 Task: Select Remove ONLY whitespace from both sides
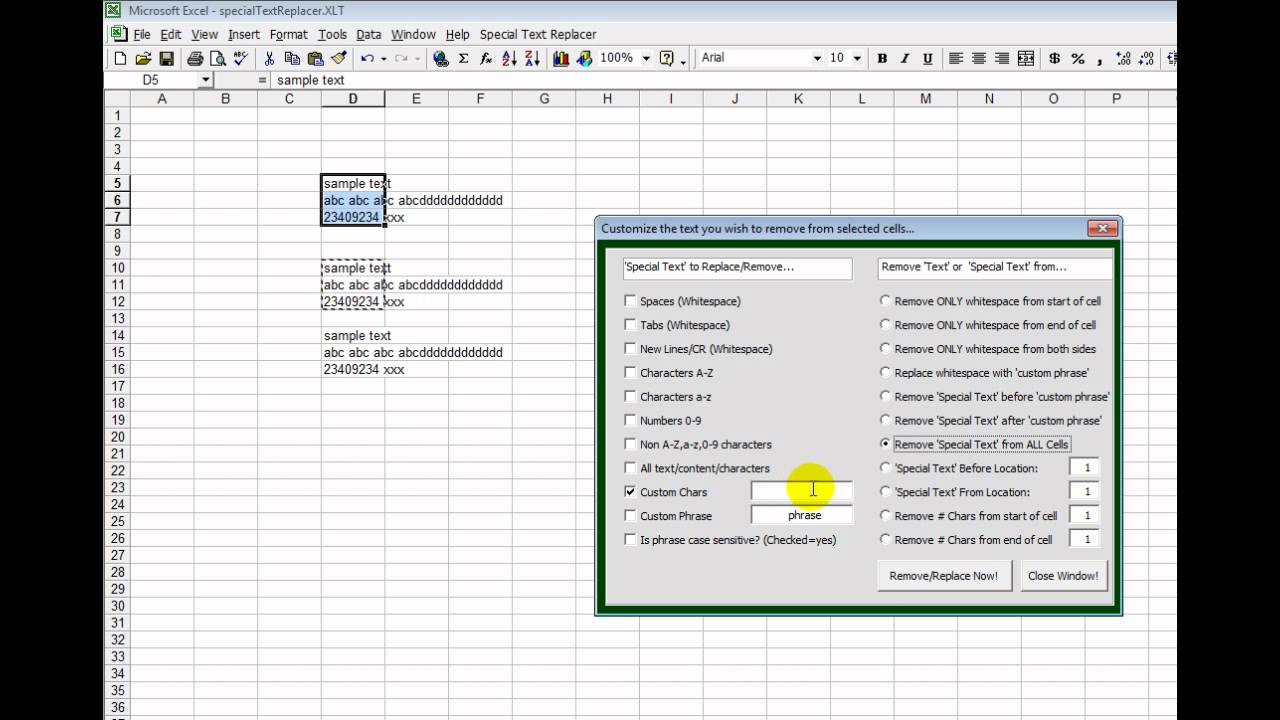(885, 349)
